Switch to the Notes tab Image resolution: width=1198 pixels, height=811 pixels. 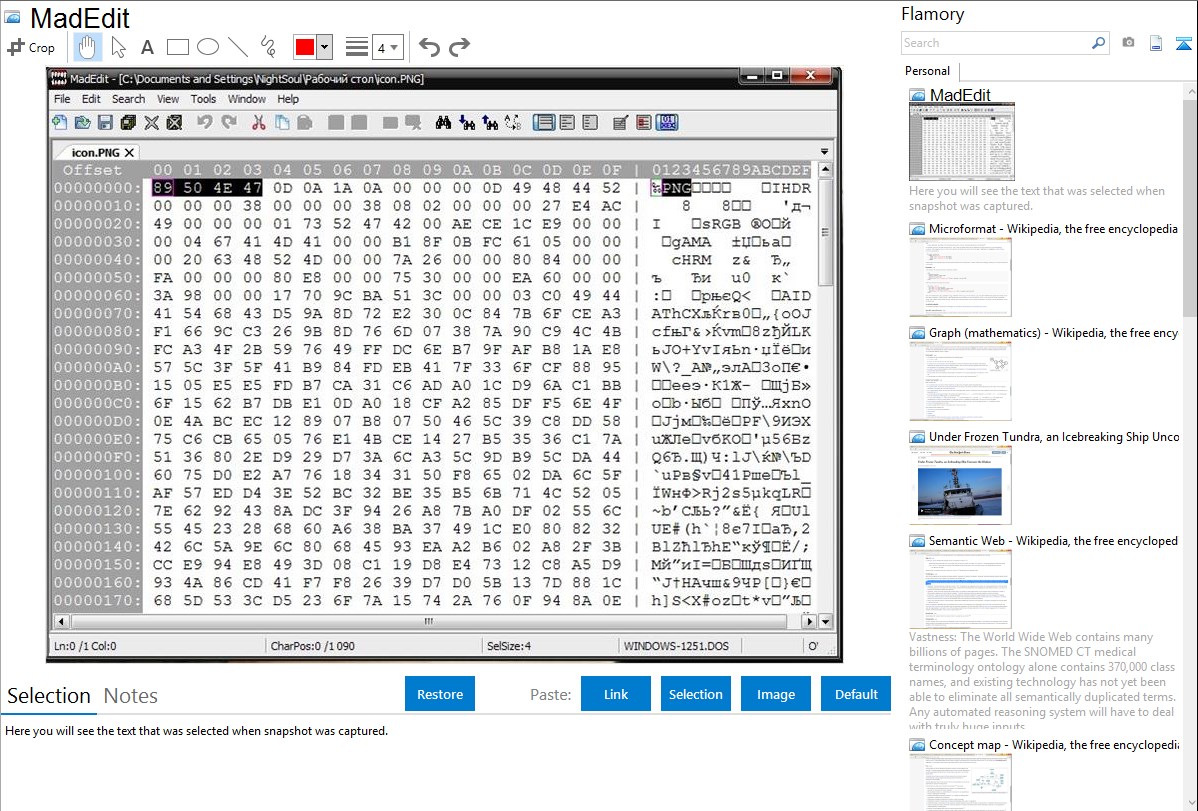[x=131, y=696]
